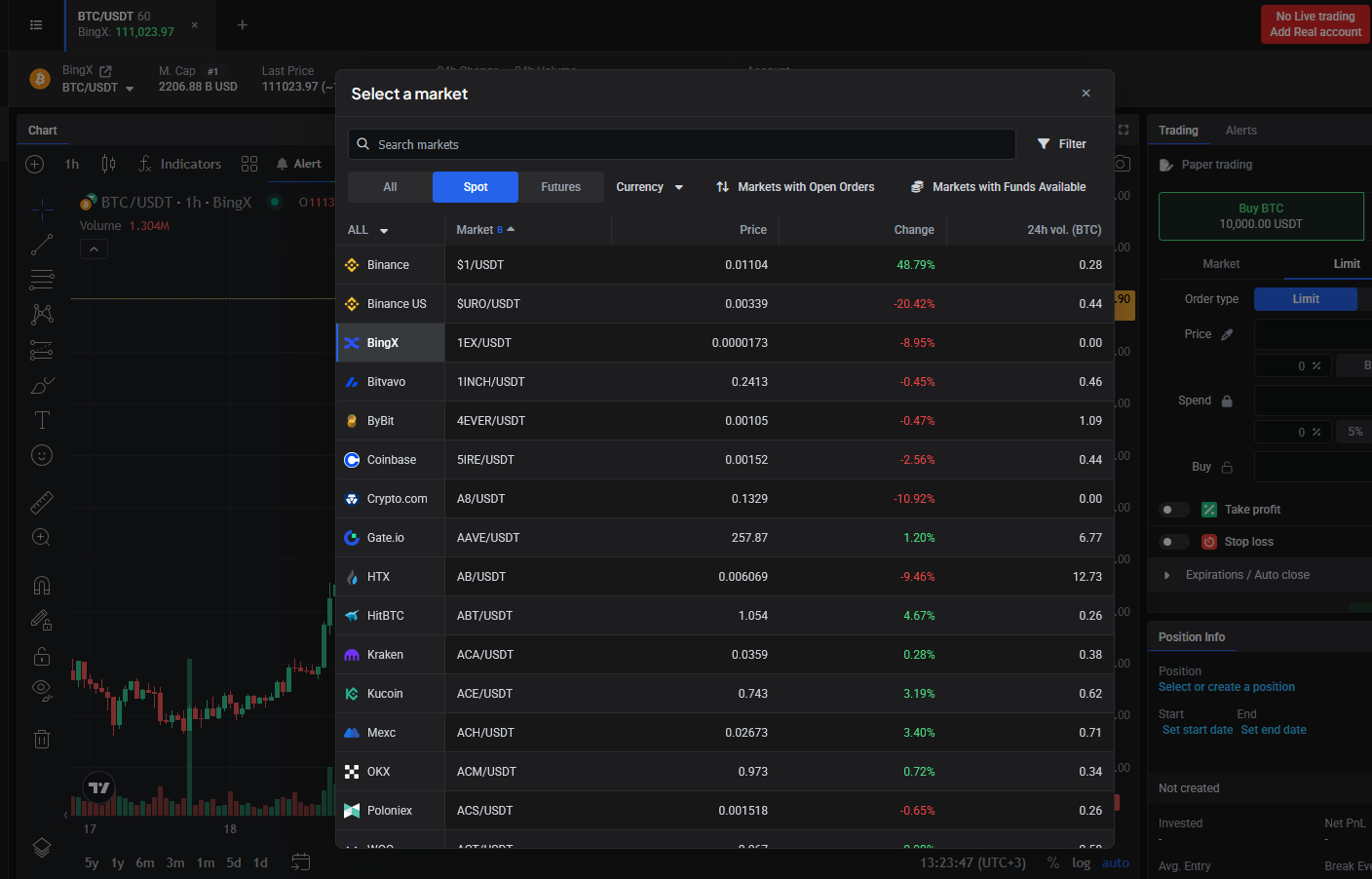The width and height of the screenshot is (1372, 879).
Task: Click No Live trading Add Real account
Action: [1315, 24]
